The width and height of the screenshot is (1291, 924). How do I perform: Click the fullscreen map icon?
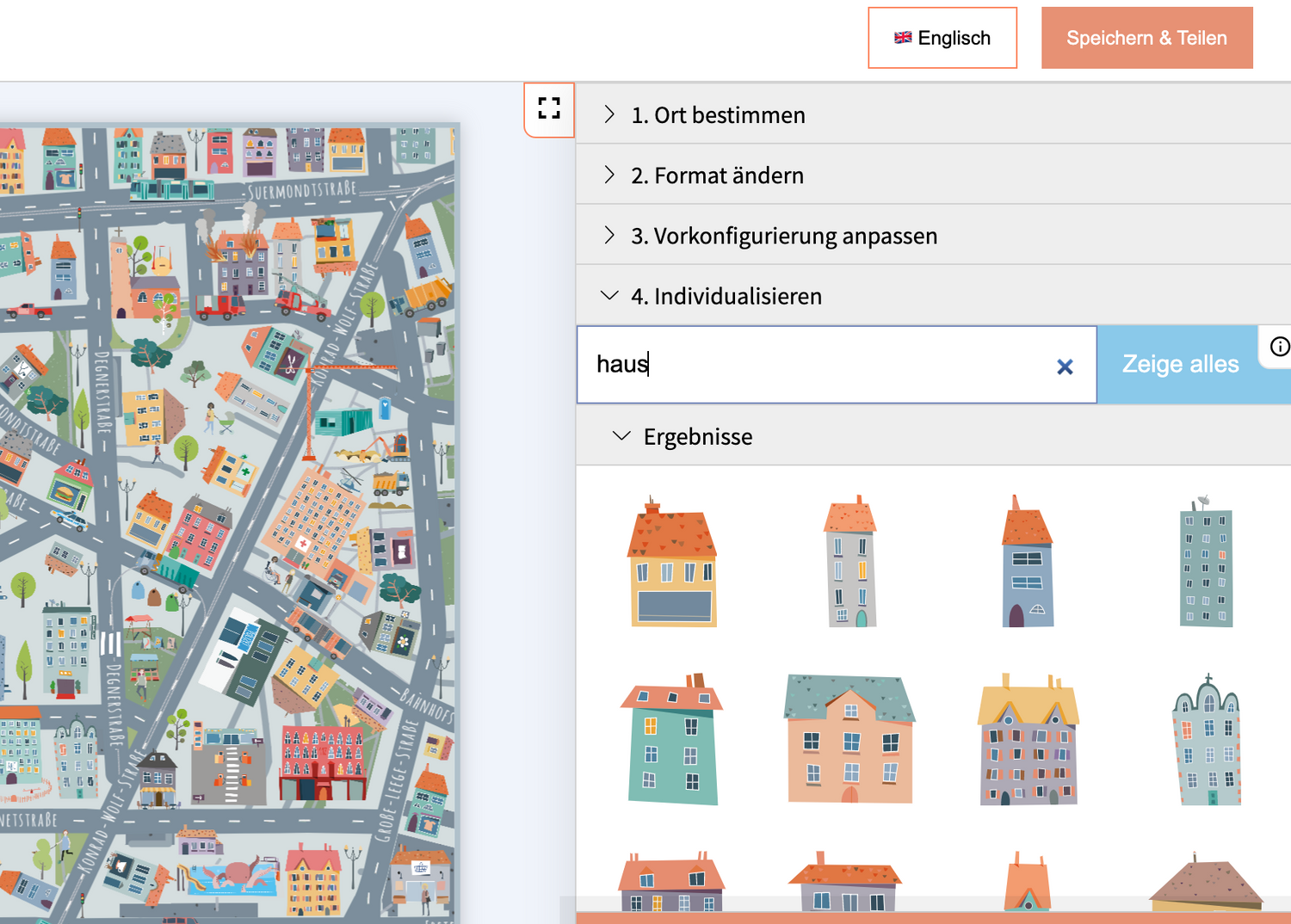pos(549,108)
